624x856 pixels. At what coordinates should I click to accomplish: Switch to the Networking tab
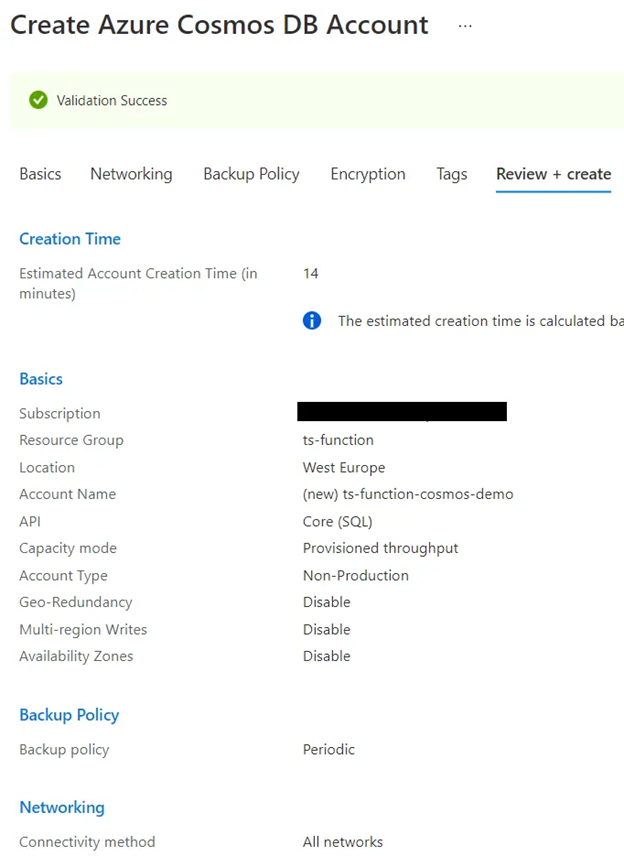(x=131, y=174)
